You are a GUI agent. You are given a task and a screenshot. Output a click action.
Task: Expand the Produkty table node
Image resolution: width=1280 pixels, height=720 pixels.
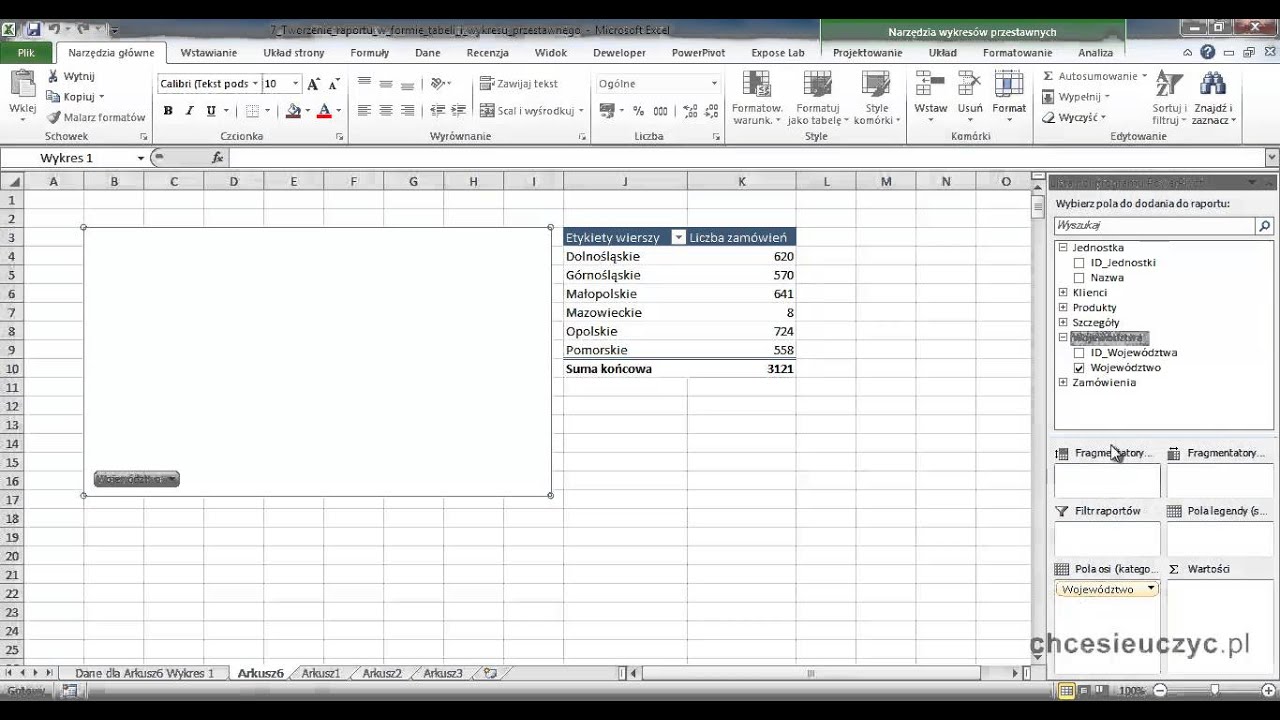(1063, 308)
